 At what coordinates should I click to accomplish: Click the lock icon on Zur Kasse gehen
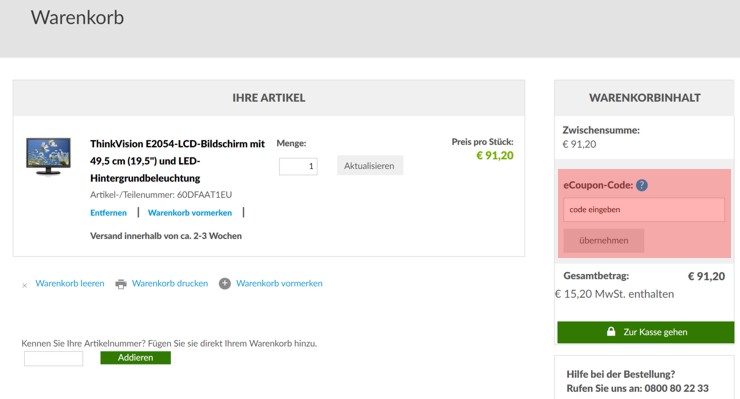(611, 331)
